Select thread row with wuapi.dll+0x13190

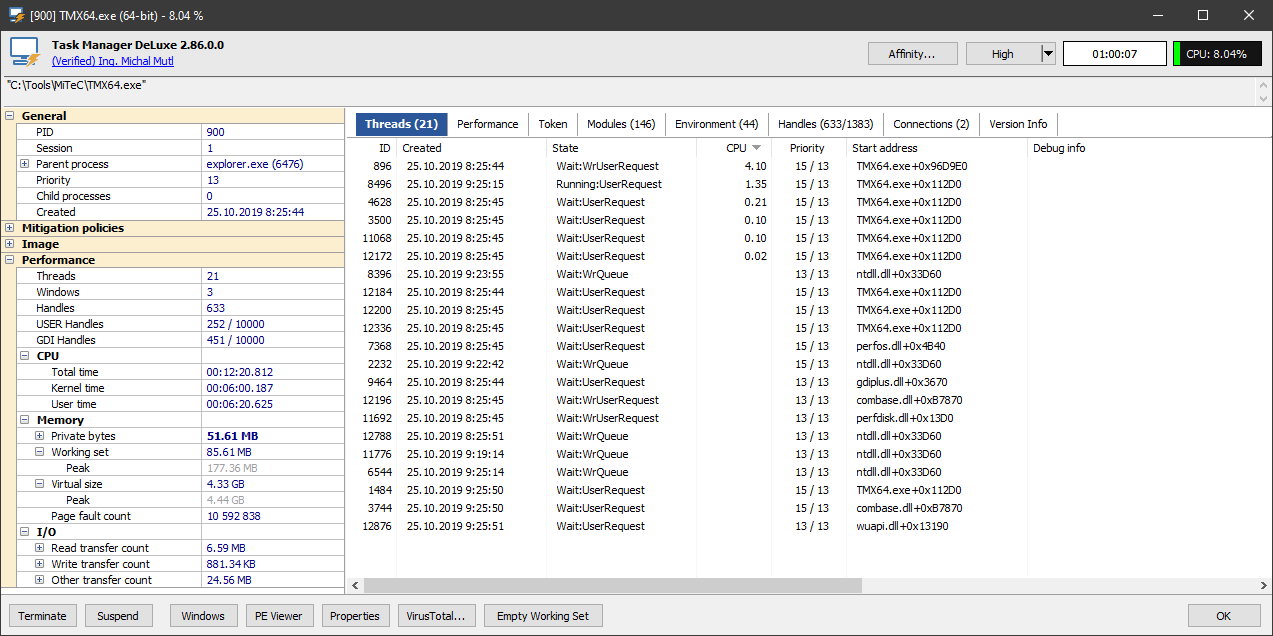click(808, 526)
